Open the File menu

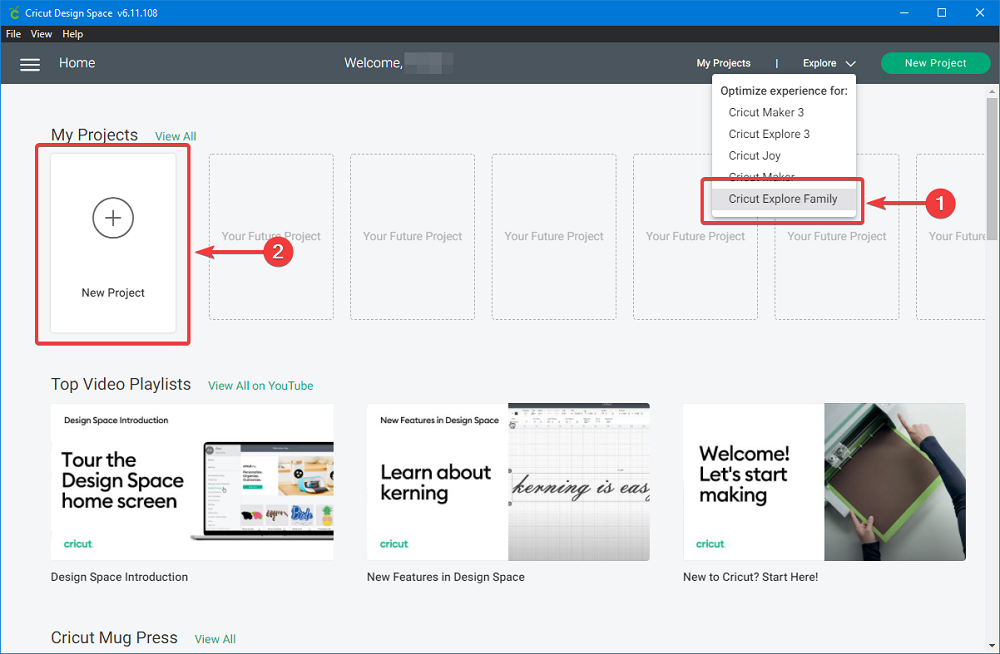click(x=13, y=34)
